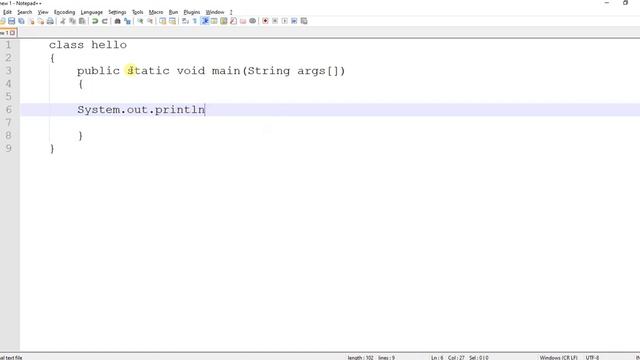Cut selection using the scissors icon
The image size is (640, 360).
(62, 21)
